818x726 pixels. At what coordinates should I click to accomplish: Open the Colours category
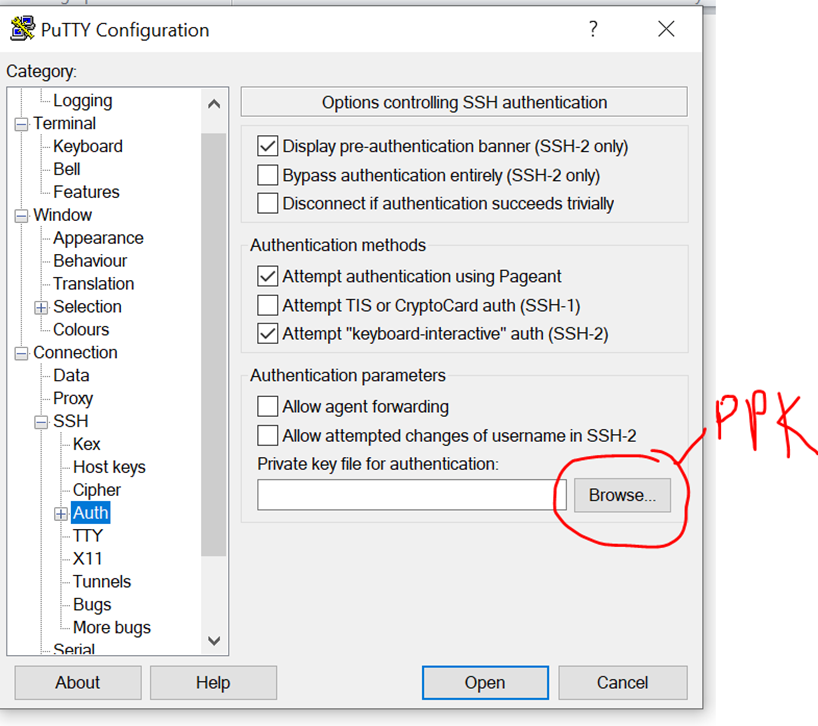tap(81, 330)
